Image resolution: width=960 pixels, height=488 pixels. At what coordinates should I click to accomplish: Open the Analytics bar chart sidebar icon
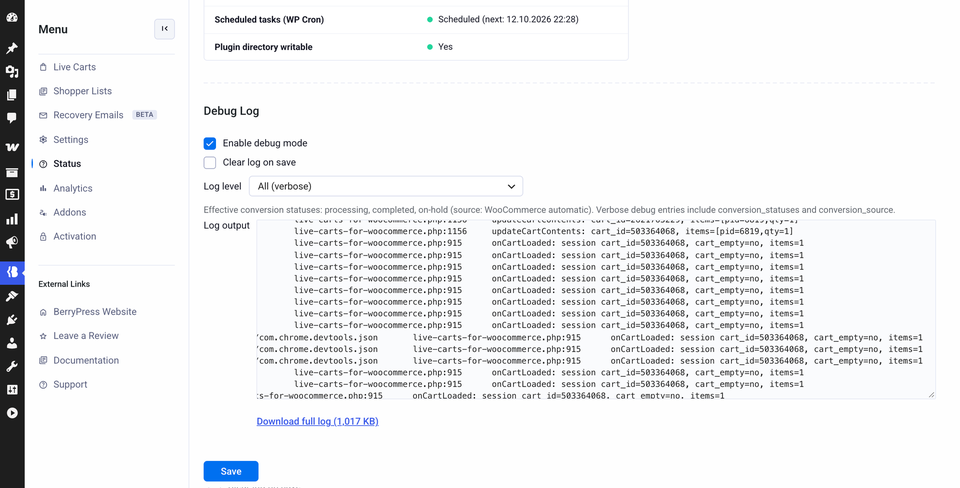(x=12, y=219)
